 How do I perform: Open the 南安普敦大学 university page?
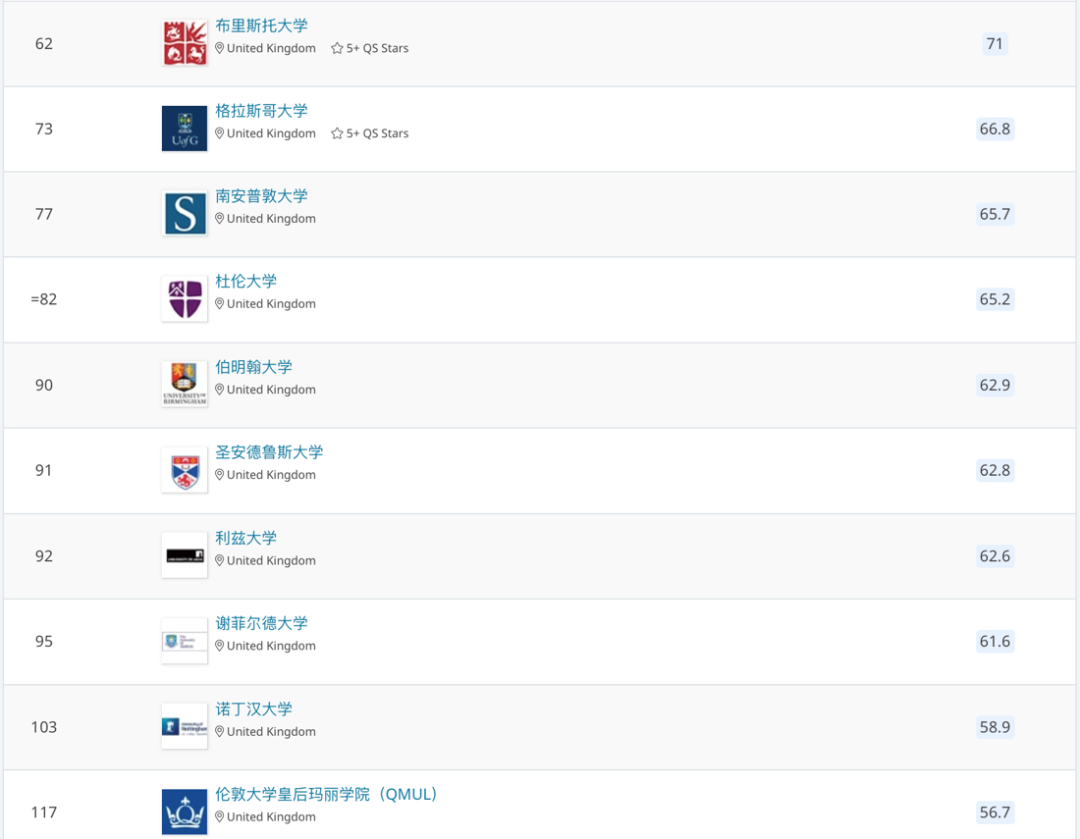point(261,196)
